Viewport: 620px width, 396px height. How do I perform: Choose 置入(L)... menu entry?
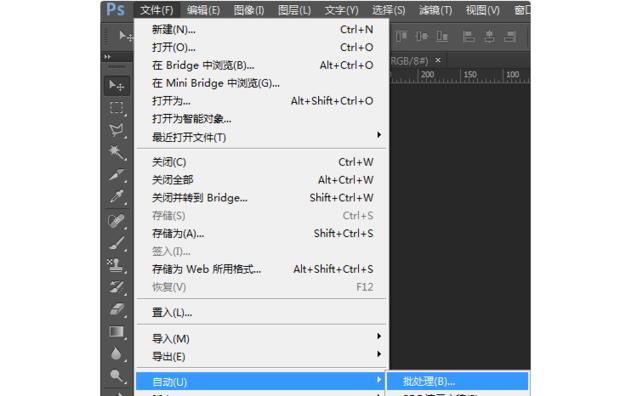261,313
